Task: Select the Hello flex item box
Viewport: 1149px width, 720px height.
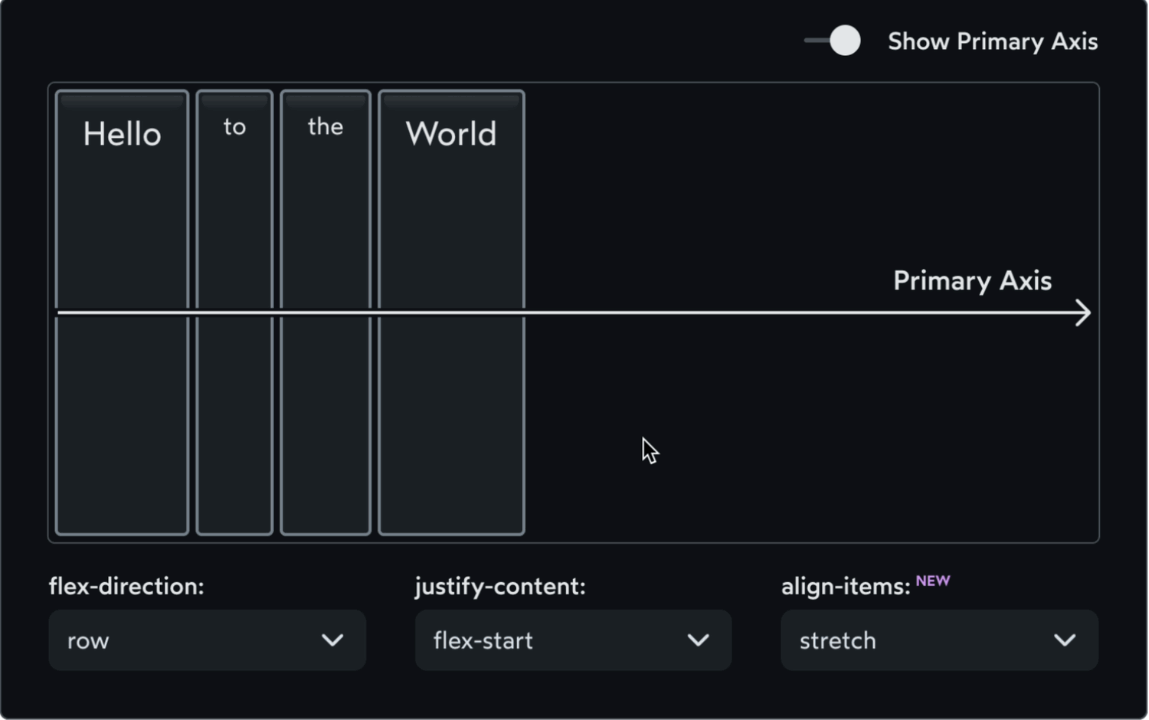Action: coord(122,220)
